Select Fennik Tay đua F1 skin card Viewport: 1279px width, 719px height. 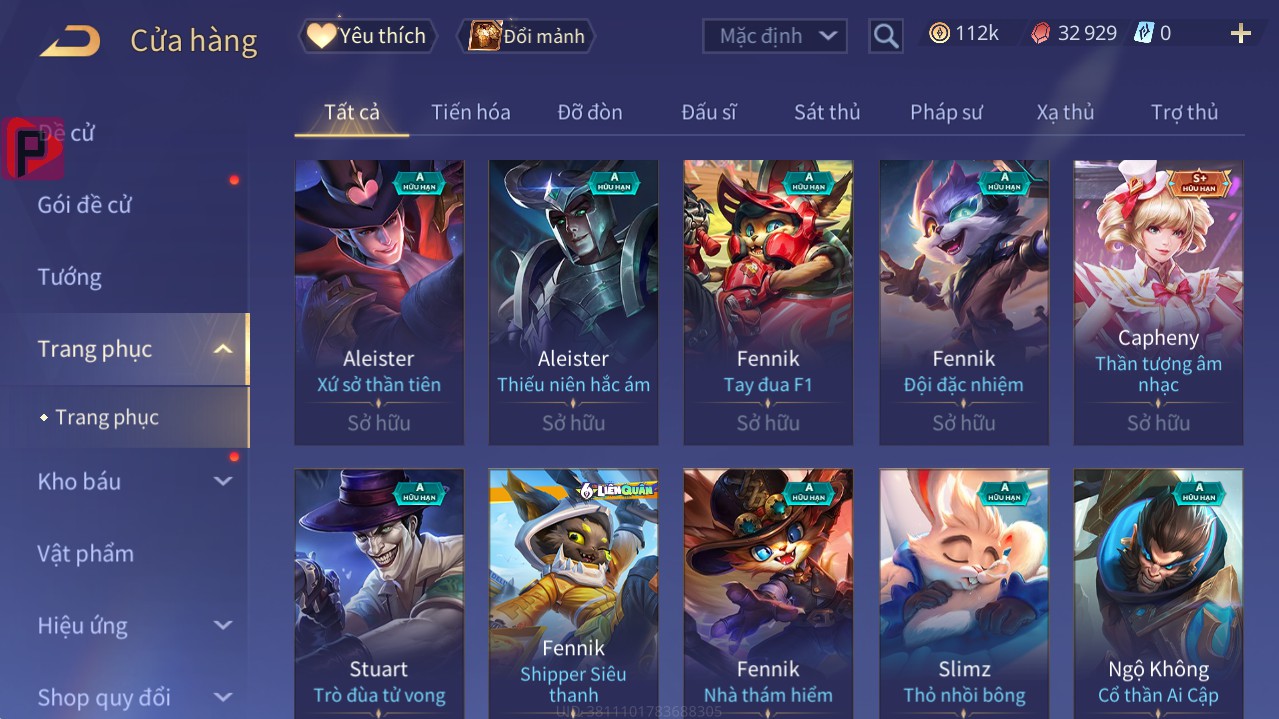768,302
